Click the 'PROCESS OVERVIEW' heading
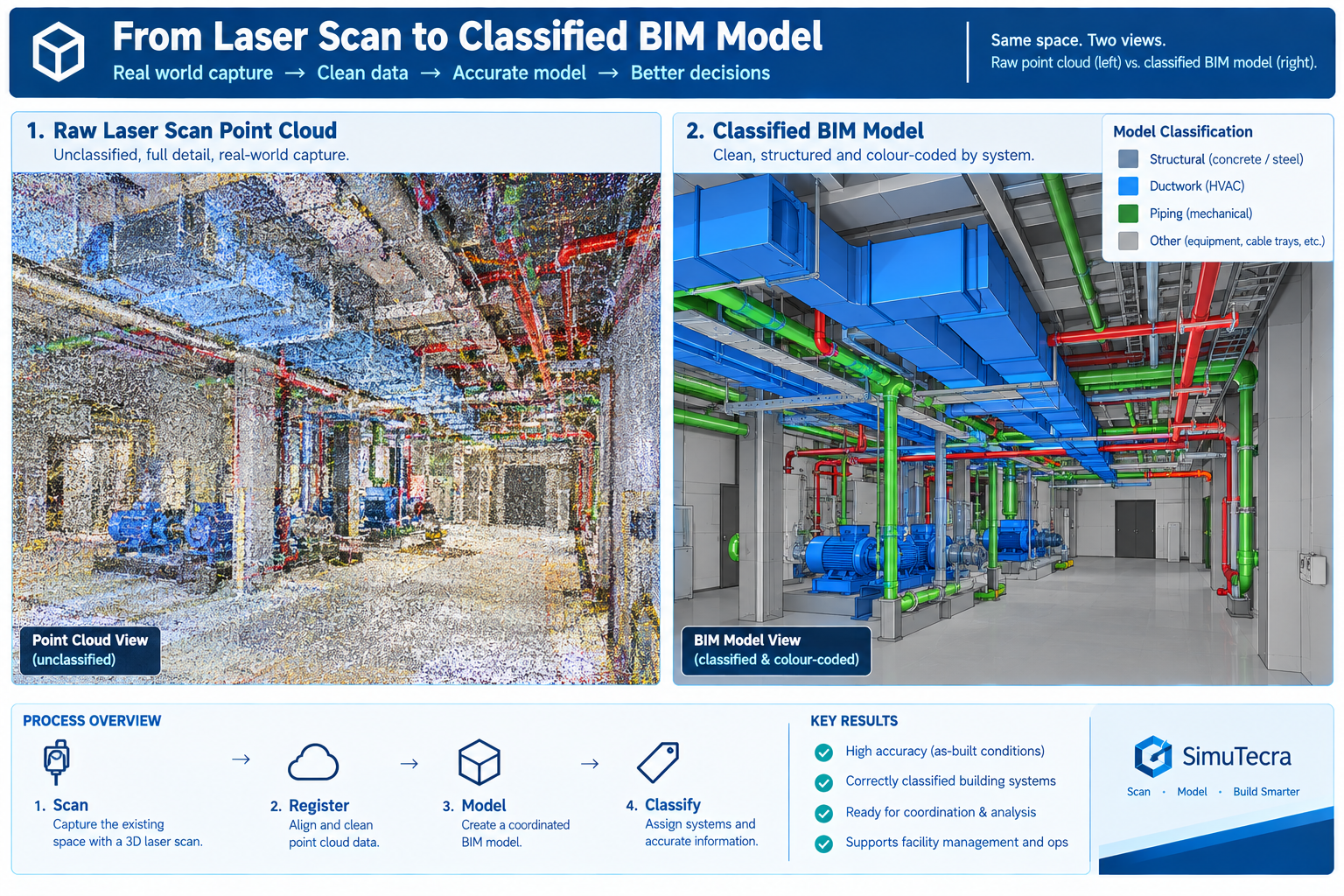1344x896 pixels. [92, 721]
